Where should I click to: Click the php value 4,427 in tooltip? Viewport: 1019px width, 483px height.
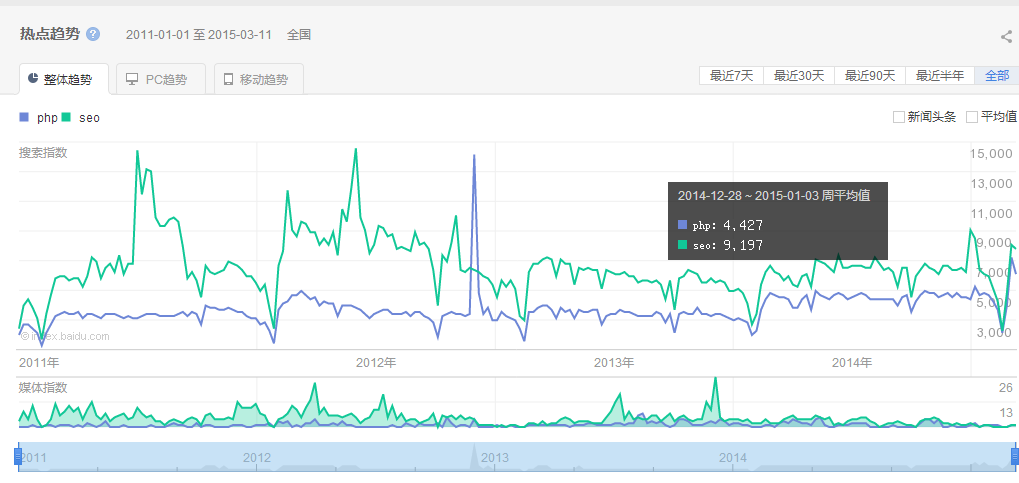pyautogui.click(x=742, y=226)
